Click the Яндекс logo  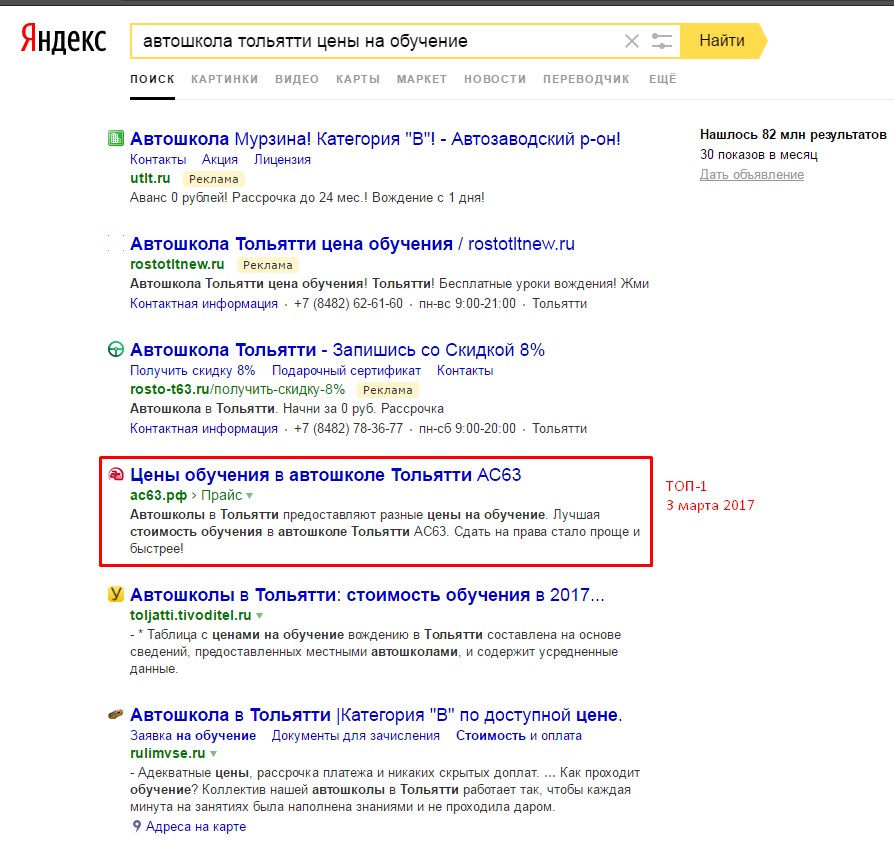click(x=63, y=39)
